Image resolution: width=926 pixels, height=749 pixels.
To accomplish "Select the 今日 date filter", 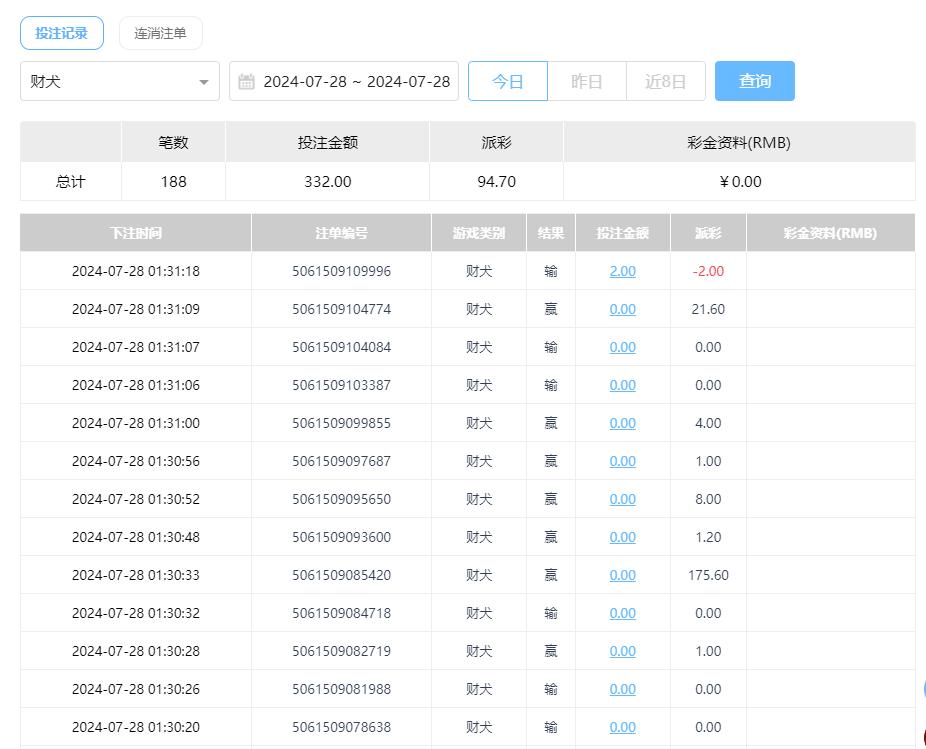I will pyautogui.click(x=508, y=82).
